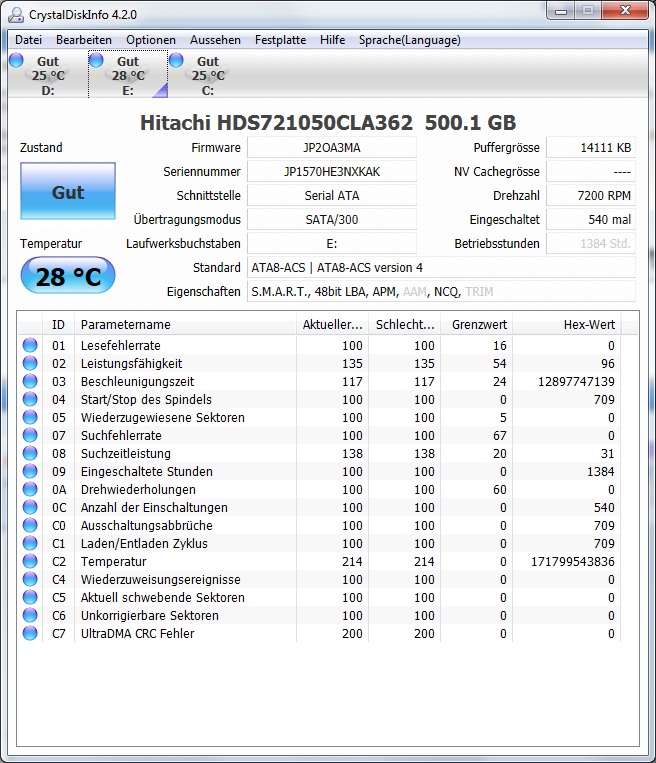Screen dimensions: 656x763
Task: Click status orb for Ausschaltungsabbrüche row
Action: pyautogui.click(x=30, y=525)
